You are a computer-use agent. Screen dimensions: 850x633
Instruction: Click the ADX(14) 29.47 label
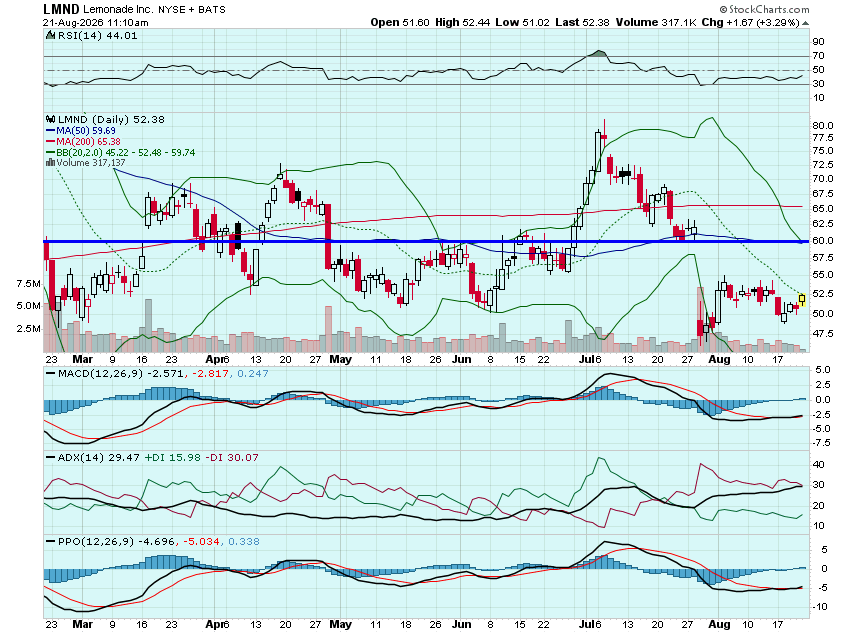click(99, 457)
